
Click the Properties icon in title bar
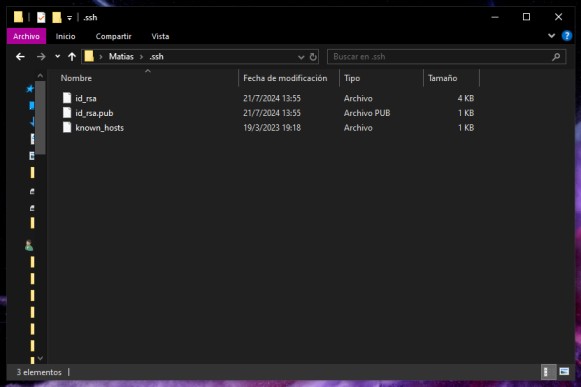click(41, 17)
